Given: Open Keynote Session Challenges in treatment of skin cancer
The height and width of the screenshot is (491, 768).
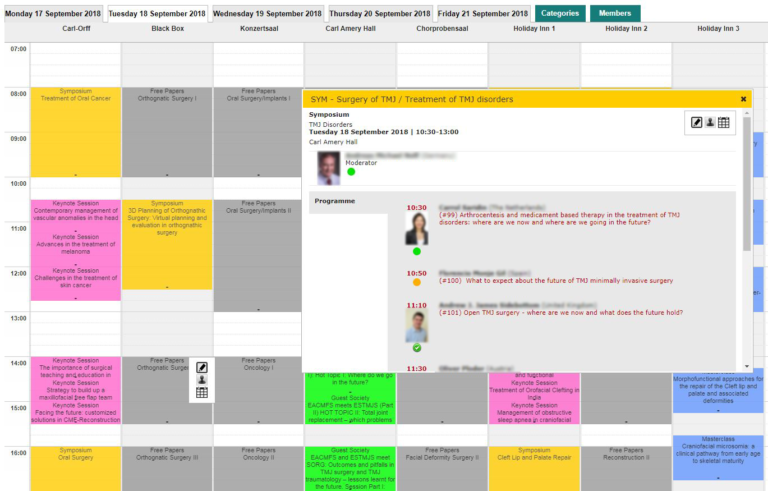Looking at the screenshot, I should [75, 282].
